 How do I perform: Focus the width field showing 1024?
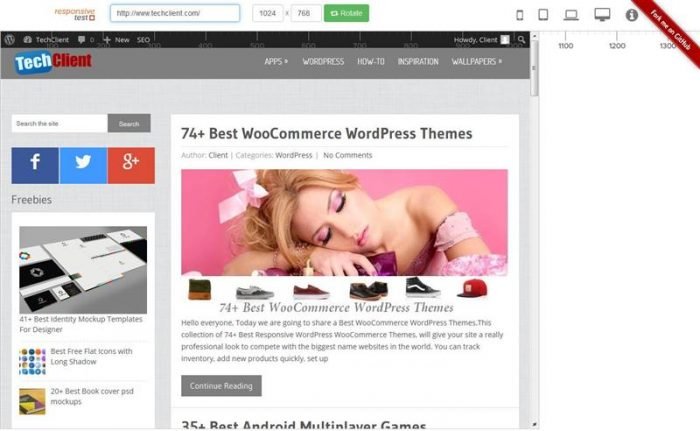click(268, 13)
